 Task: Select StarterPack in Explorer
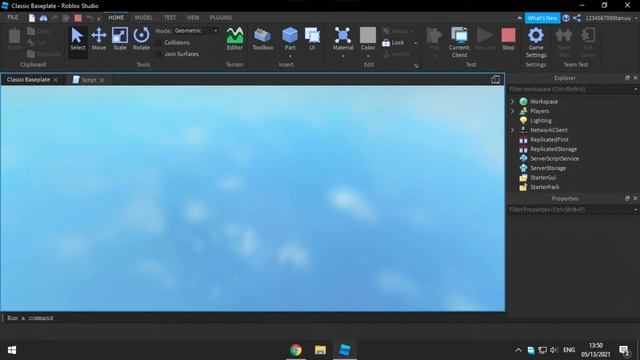point(544,187)
